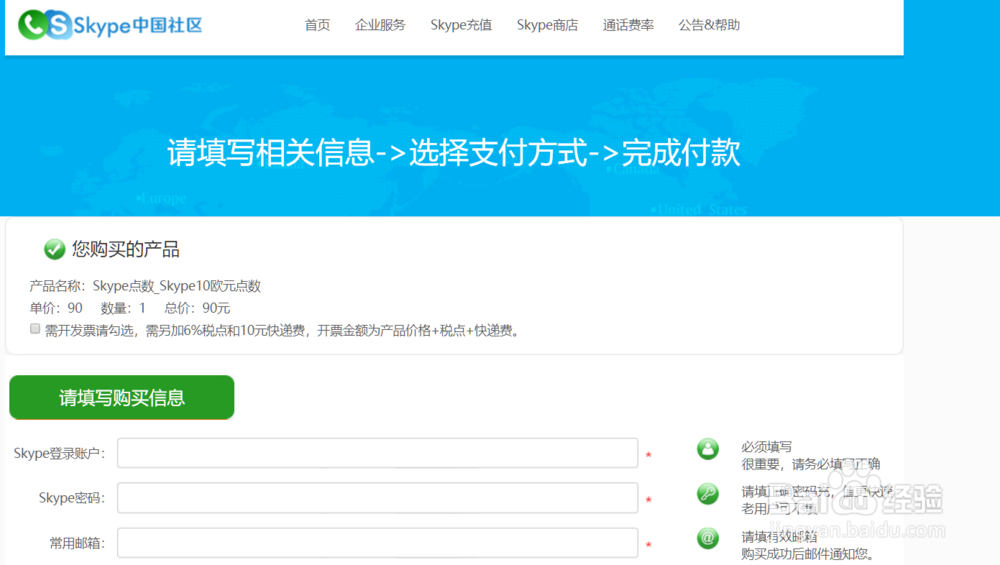Focus the 常用邮箱 input field
The height and width of the screenshot is (565, 1000).
pos(378,543)
